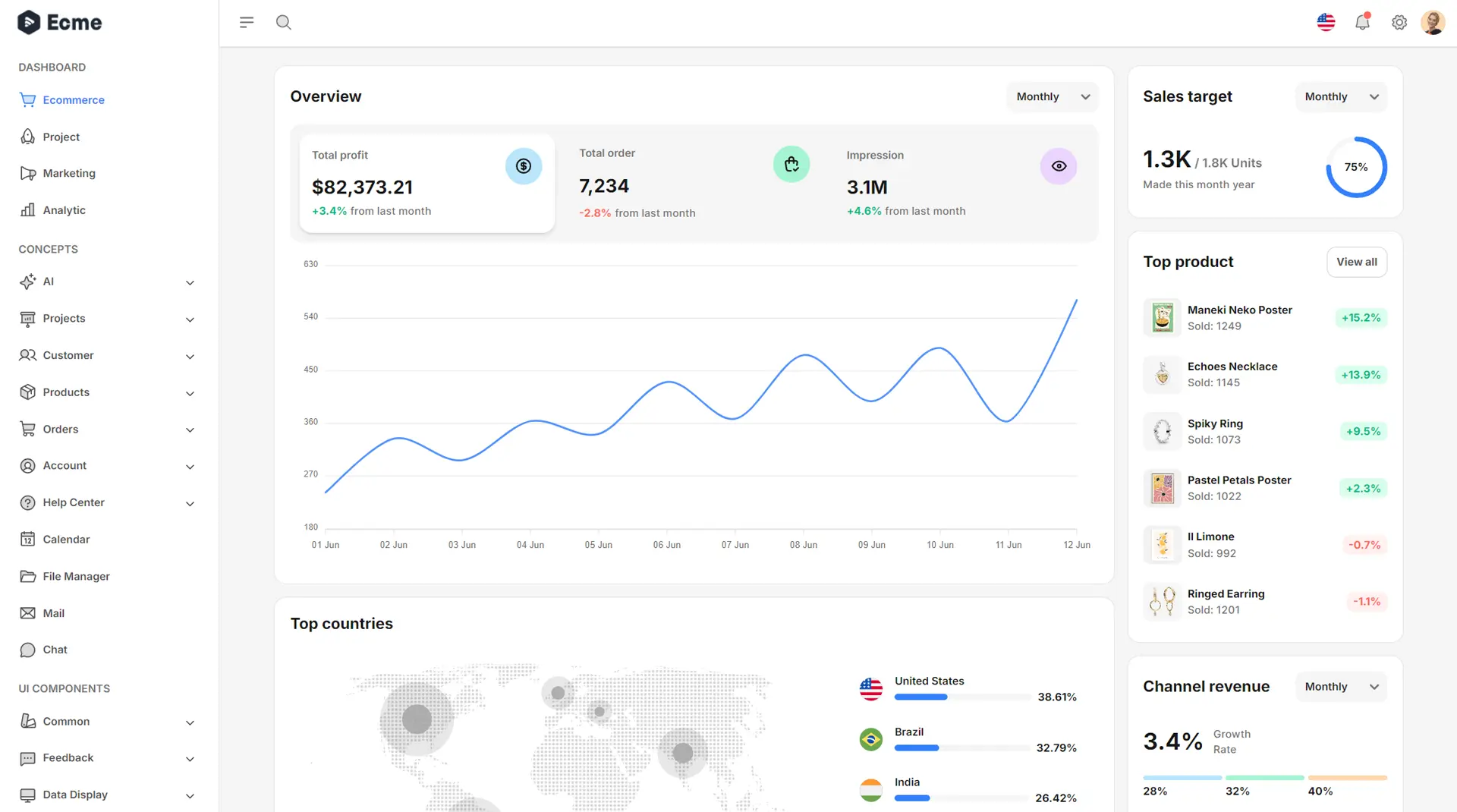Collapse the sidebar with hamburger icon

[246, 22]
